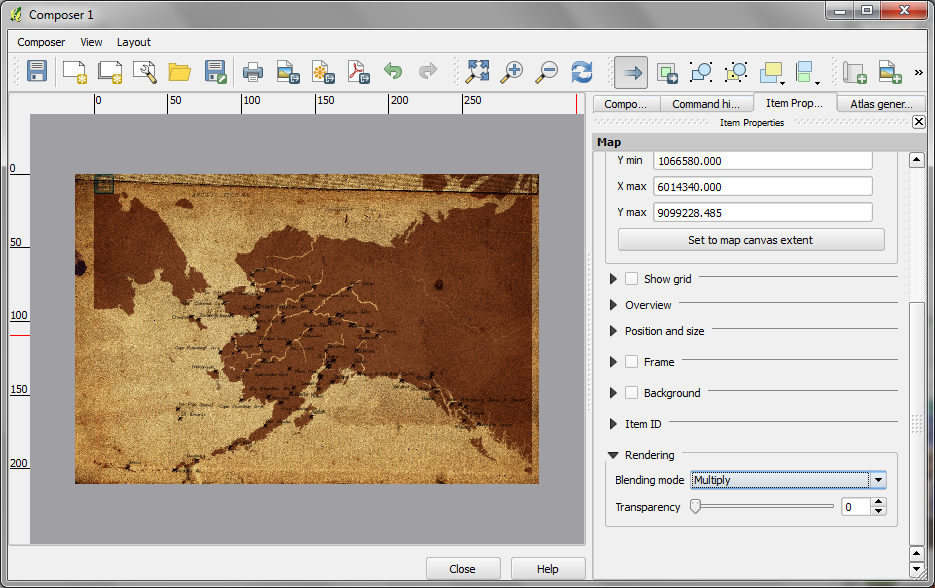
Task: Zoom to full extent of composition
Action: pyautogui.click(x=477, y=72)
